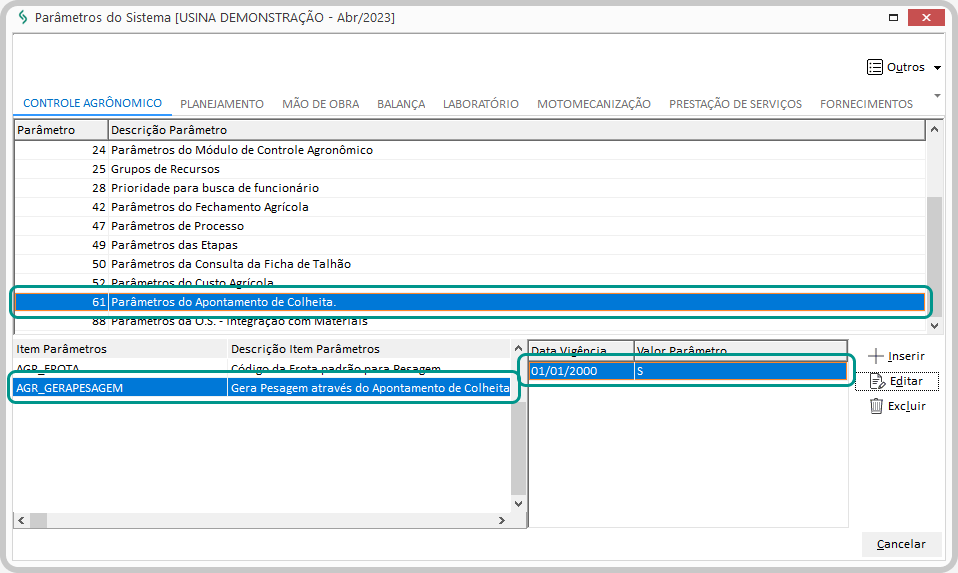The image size is (958, 573).
Task: Click the Excluir trash icon
Action: pos(876,406)
